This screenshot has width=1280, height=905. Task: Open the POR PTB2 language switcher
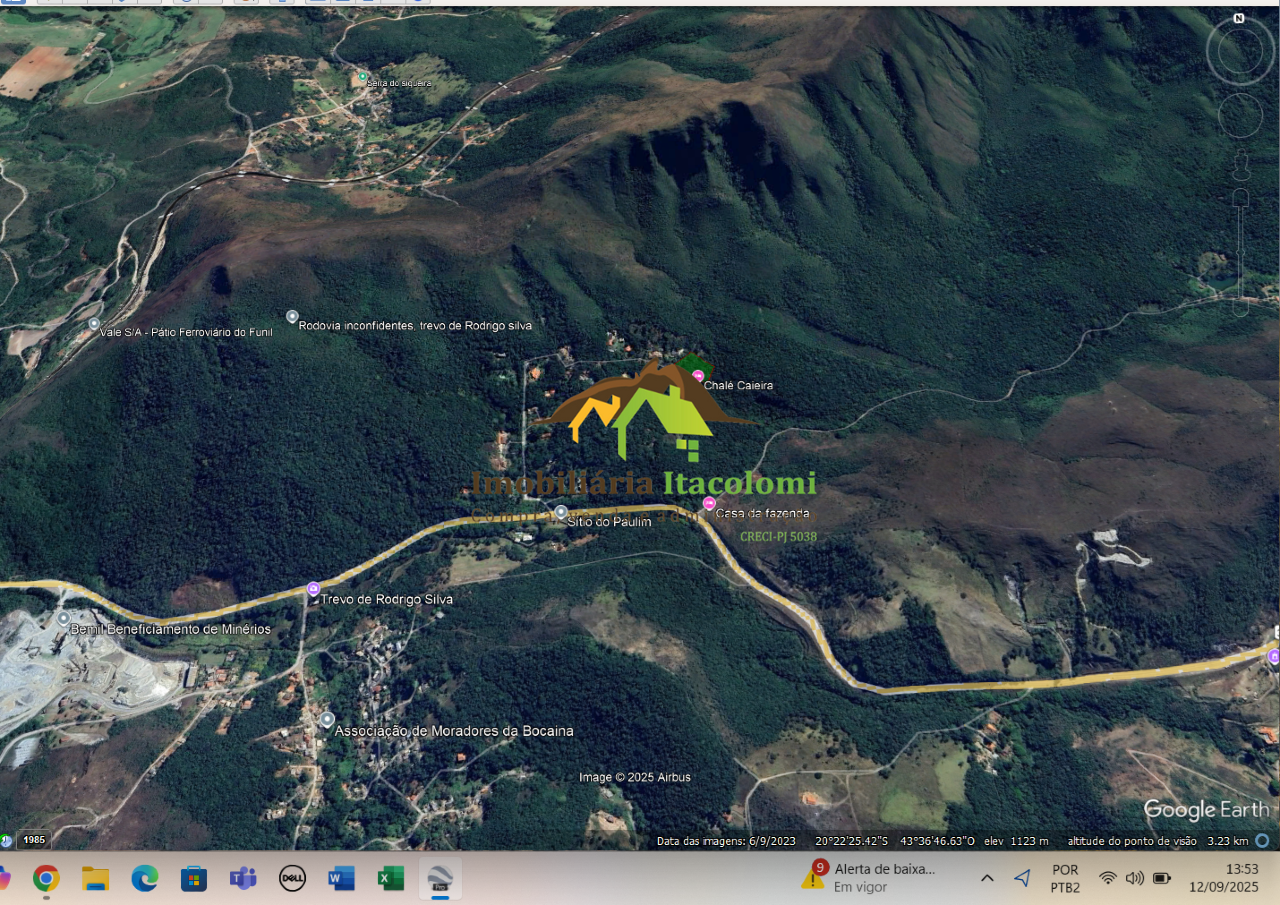[x=1065, y=878]
